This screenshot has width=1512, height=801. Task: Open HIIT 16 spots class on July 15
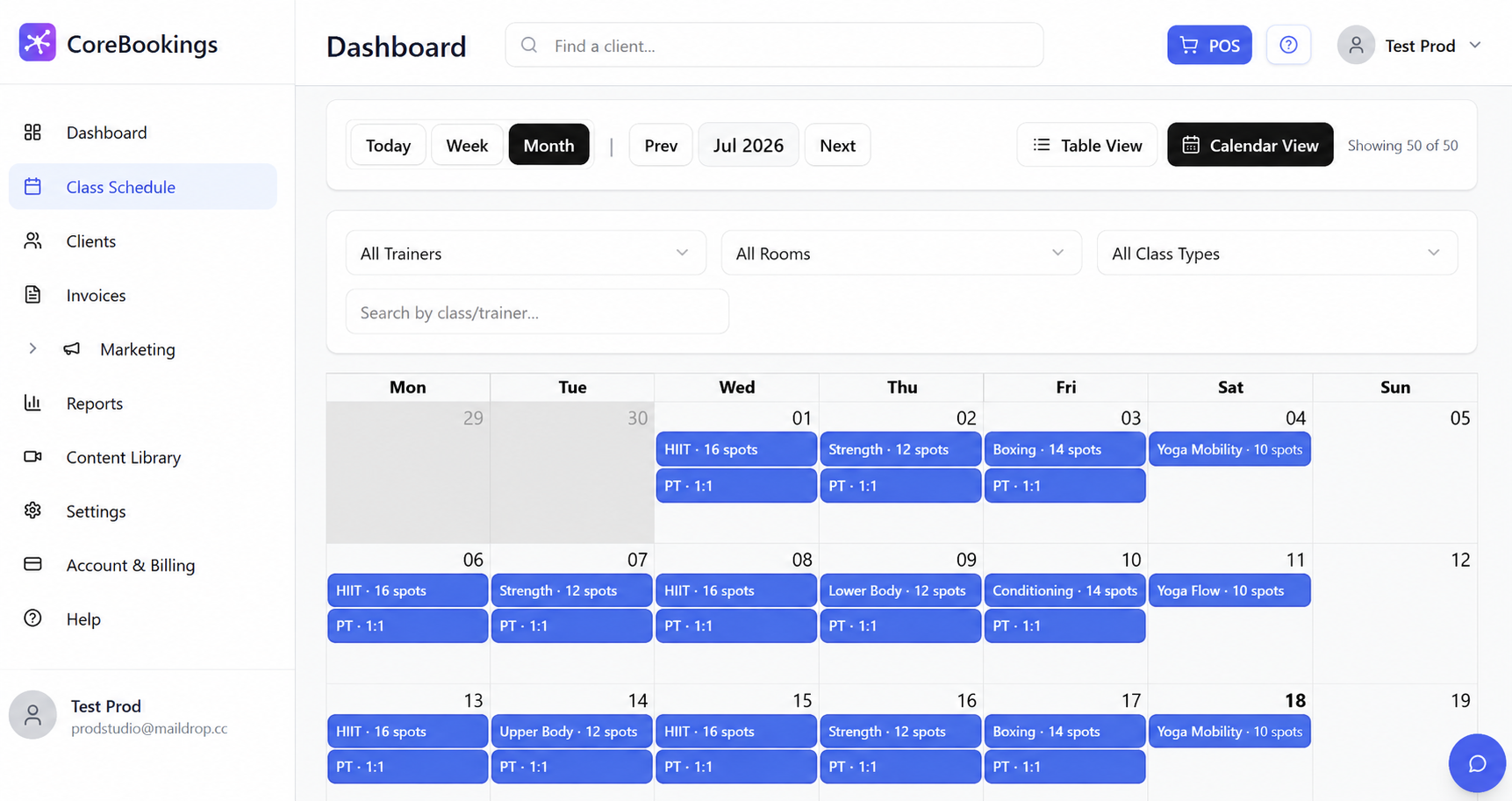click(736, 731)
